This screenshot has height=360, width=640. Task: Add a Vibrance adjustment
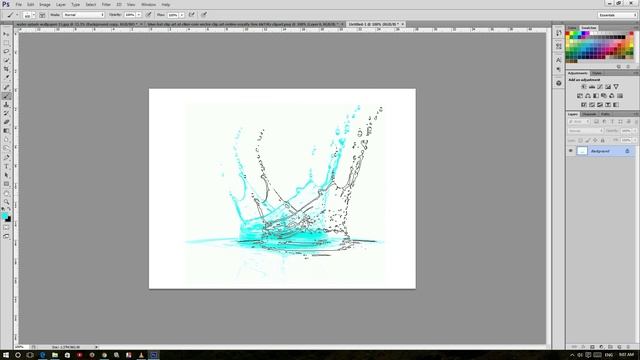(616, 87)
